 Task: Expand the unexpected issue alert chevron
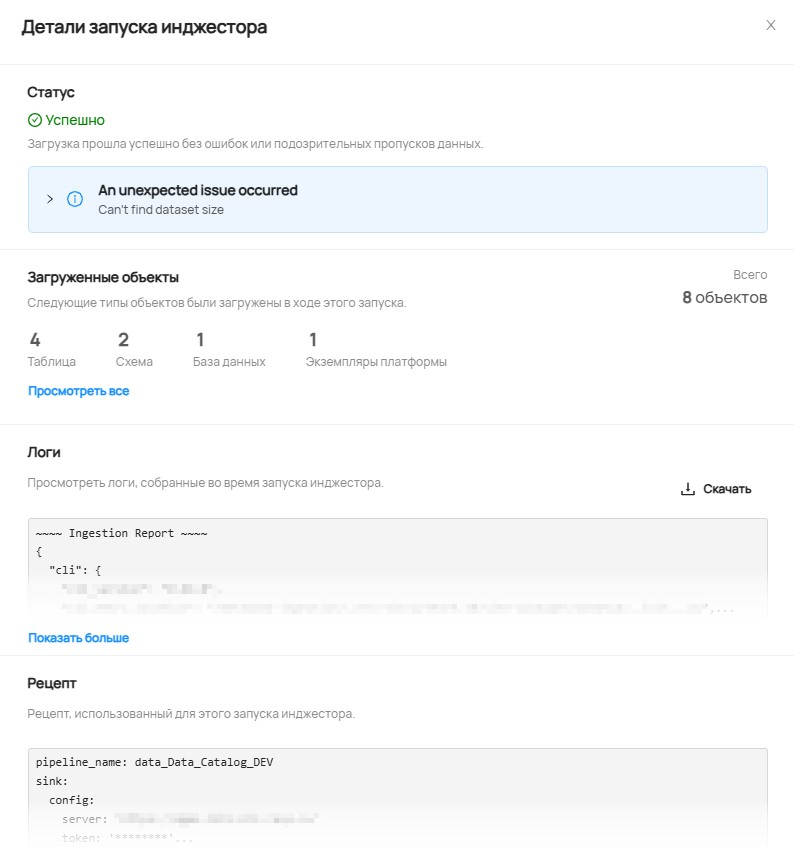tap(50, 199)
